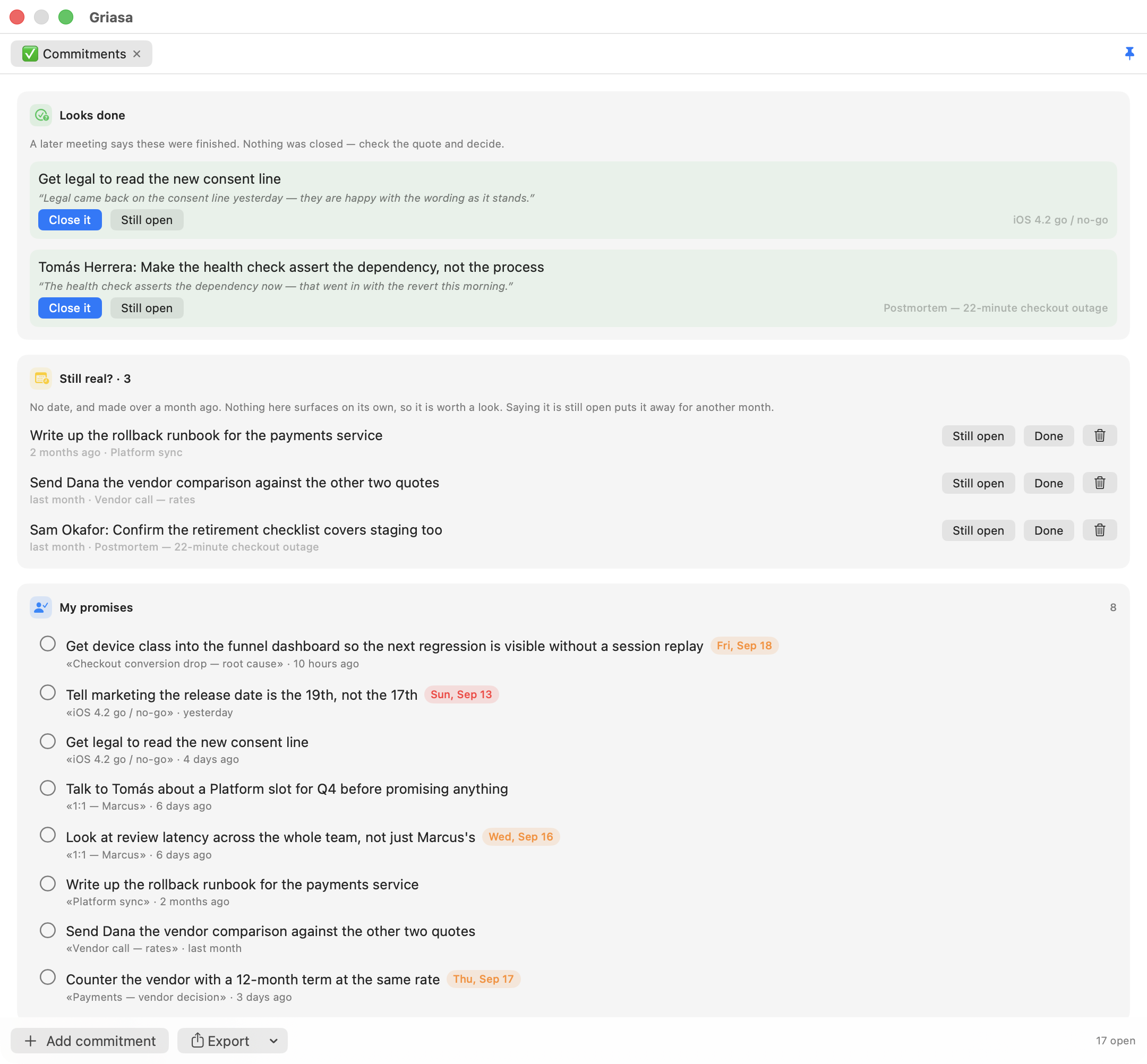
Task: Open the iOS 4.2 go / no-go source in Looks done
Action: tap(1060, 220)
